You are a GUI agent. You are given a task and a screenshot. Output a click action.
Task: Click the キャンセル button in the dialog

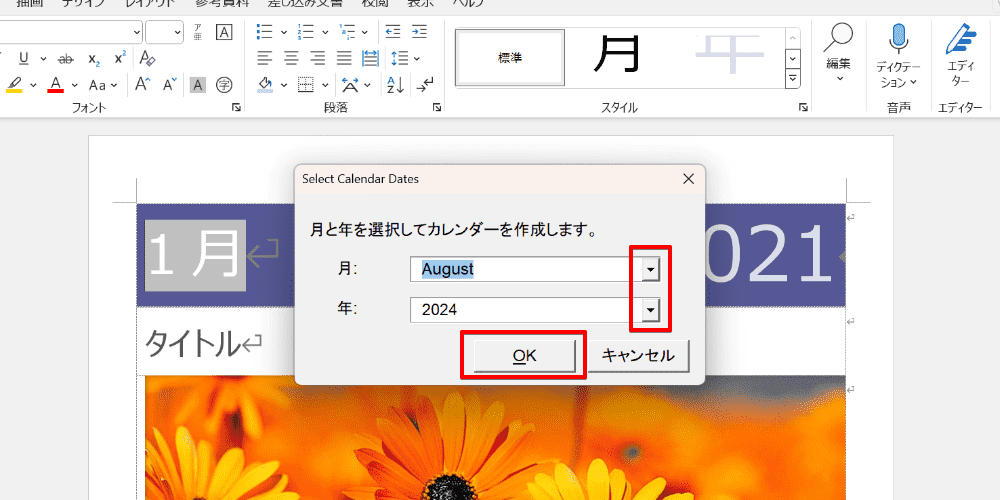click(x=638, y=356)
